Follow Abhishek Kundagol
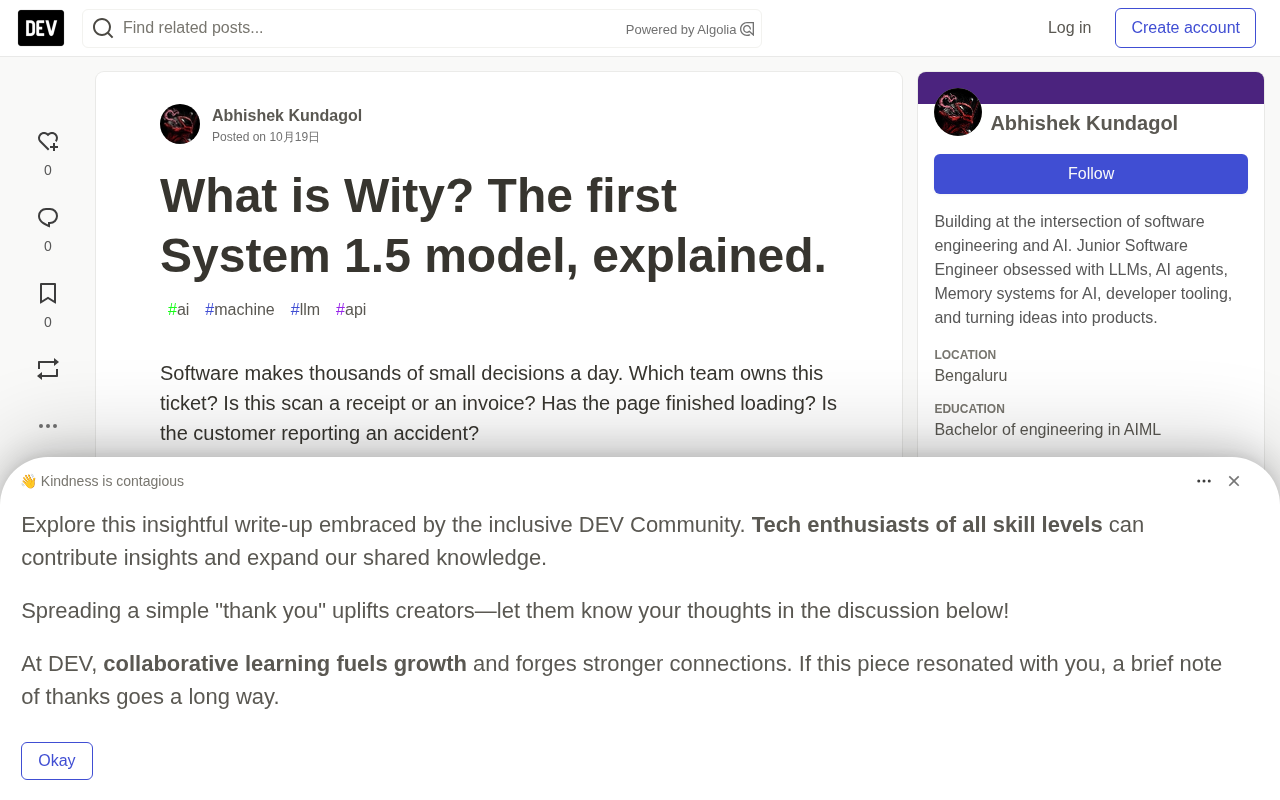Image resolution: width=1280 pixels, height=800 pixels. pyautogui.click(x=1091, y=174)
